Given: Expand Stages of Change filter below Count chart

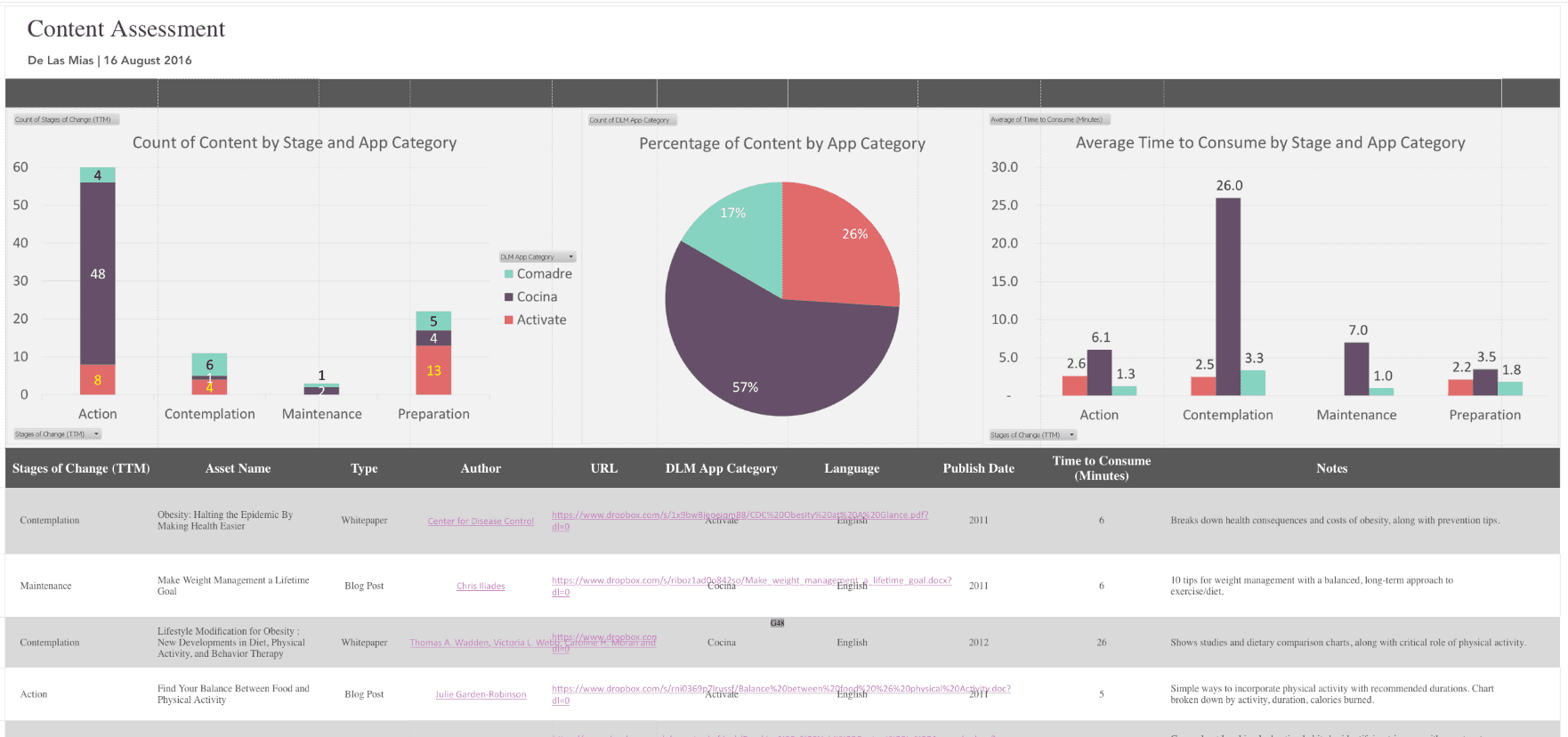Looking at the screenshot, I should pos(96,434).
